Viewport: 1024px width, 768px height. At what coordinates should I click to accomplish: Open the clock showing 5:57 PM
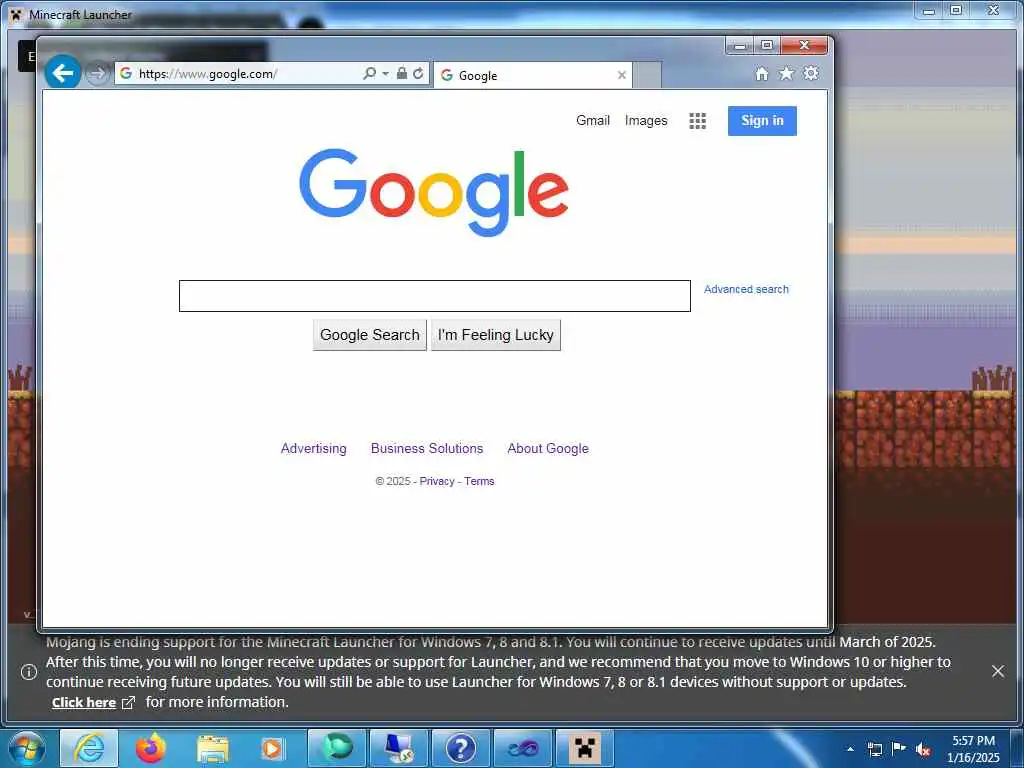click(973, 749)
